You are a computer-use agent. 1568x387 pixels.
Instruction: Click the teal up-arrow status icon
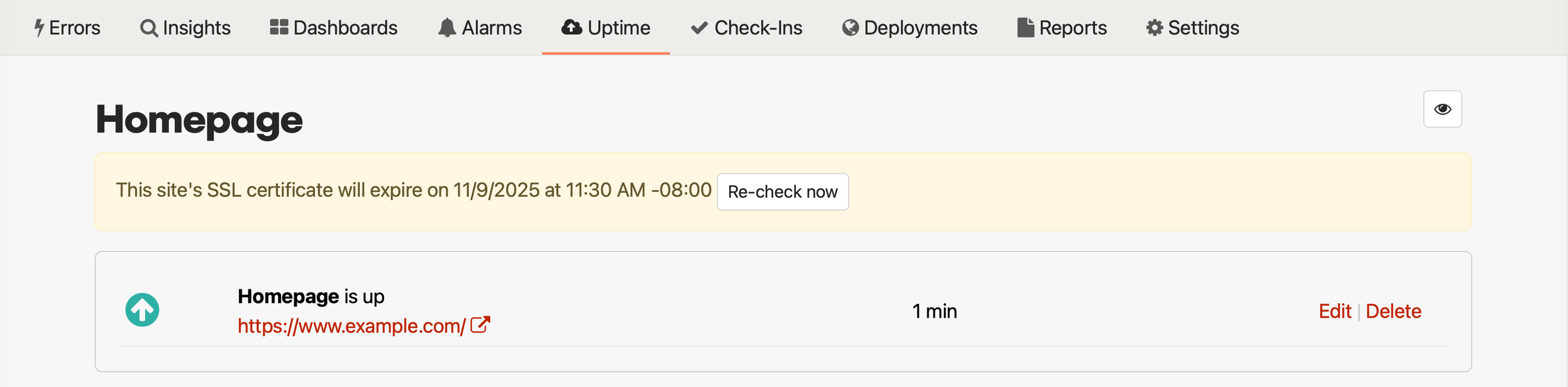[x=142, y=310]
